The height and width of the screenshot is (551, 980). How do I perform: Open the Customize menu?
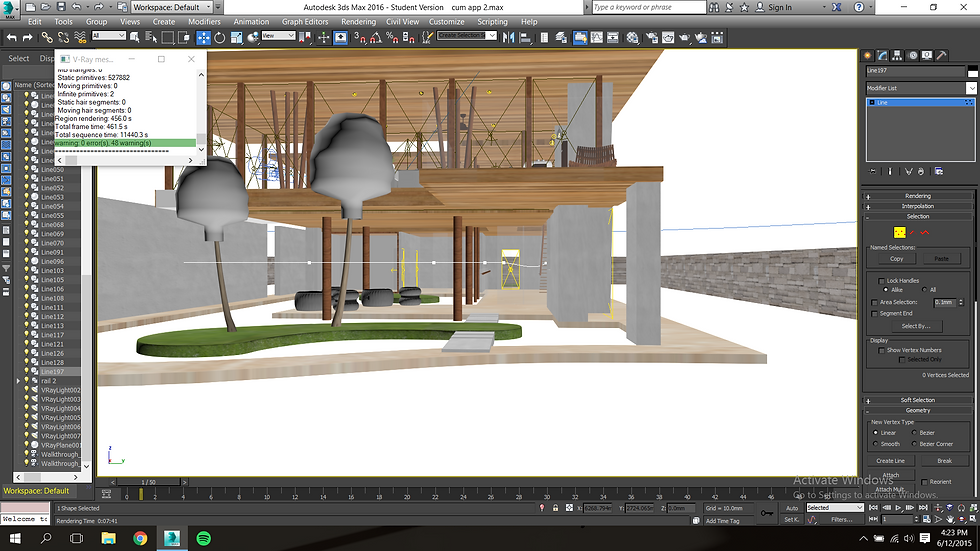pyautogui.click(x=446, y=22)
